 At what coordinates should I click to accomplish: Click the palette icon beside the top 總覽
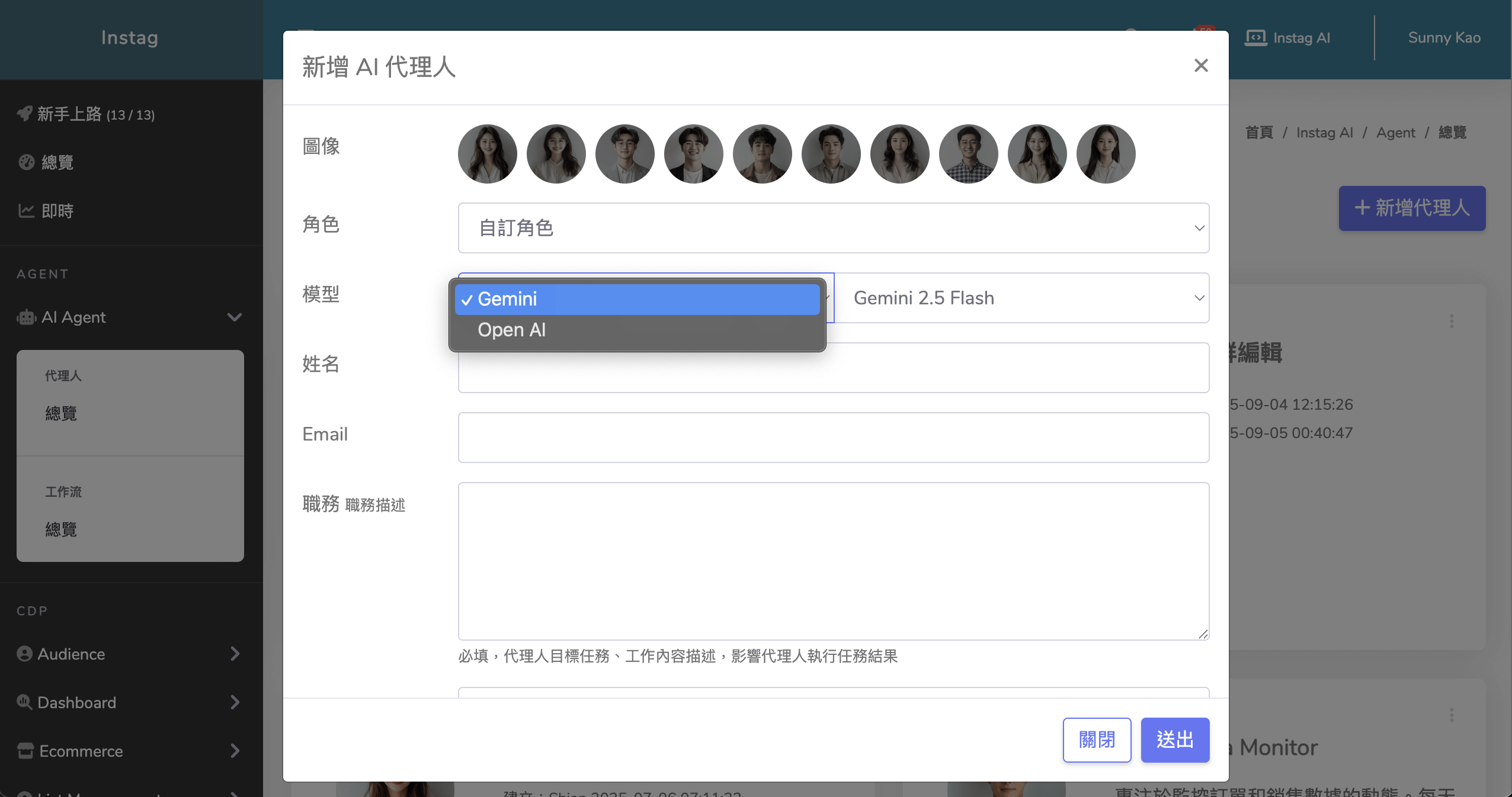coord(27,162)
